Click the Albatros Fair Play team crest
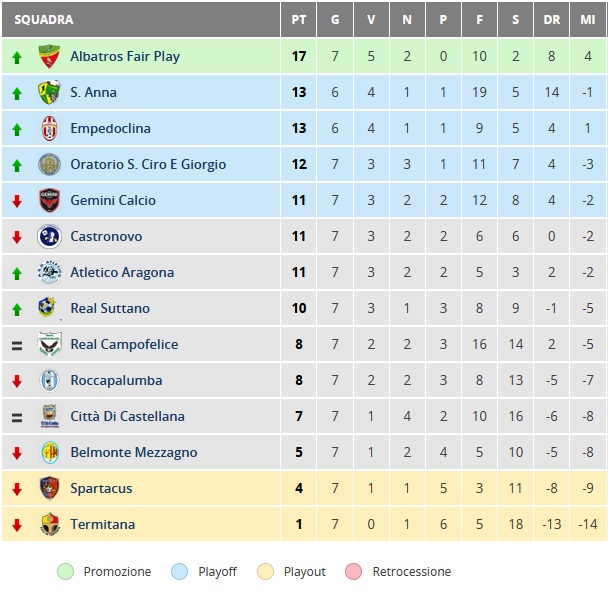 [49, 57]
